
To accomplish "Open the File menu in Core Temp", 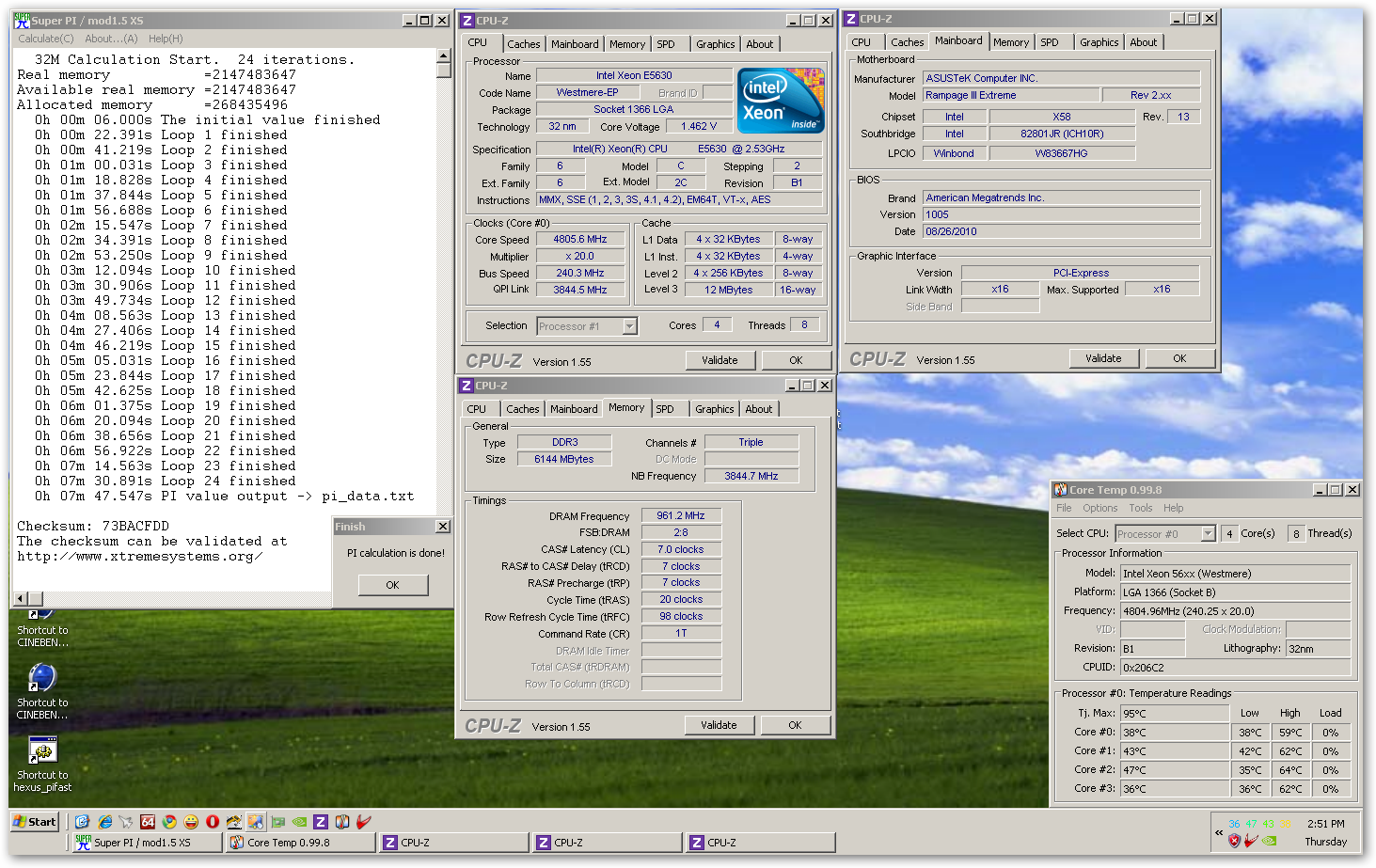I will (x=1064, y=508).
